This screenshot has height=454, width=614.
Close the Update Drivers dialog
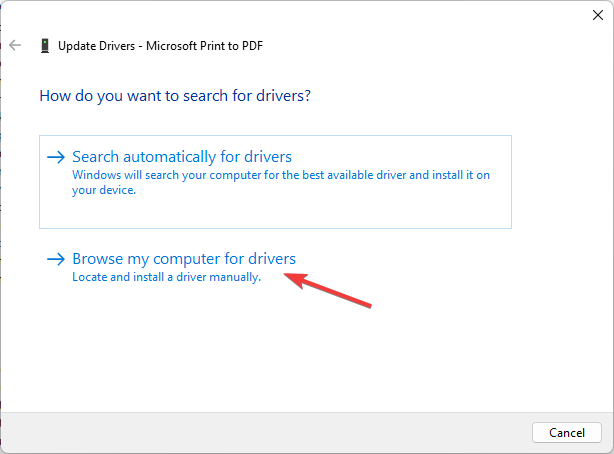point(598,15)
